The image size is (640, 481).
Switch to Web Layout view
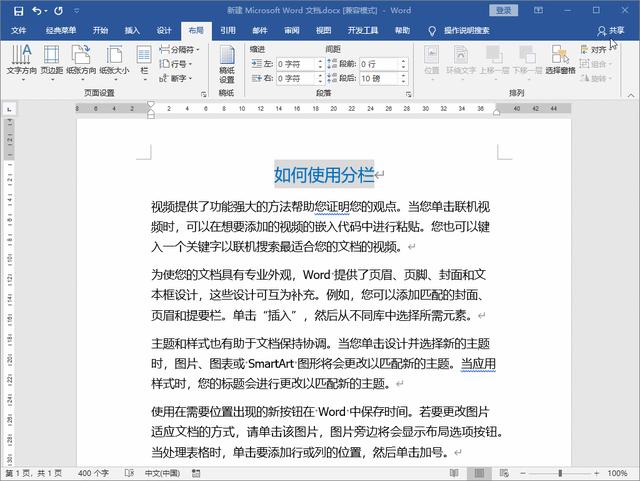504,473
